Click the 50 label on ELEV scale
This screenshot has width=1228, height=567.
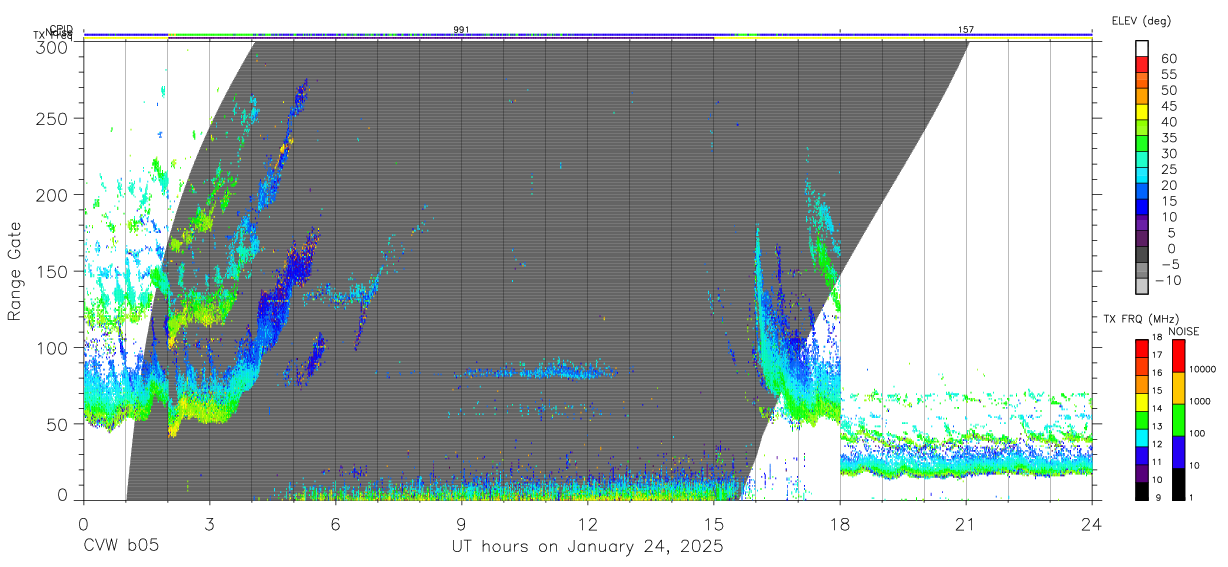1168,91
